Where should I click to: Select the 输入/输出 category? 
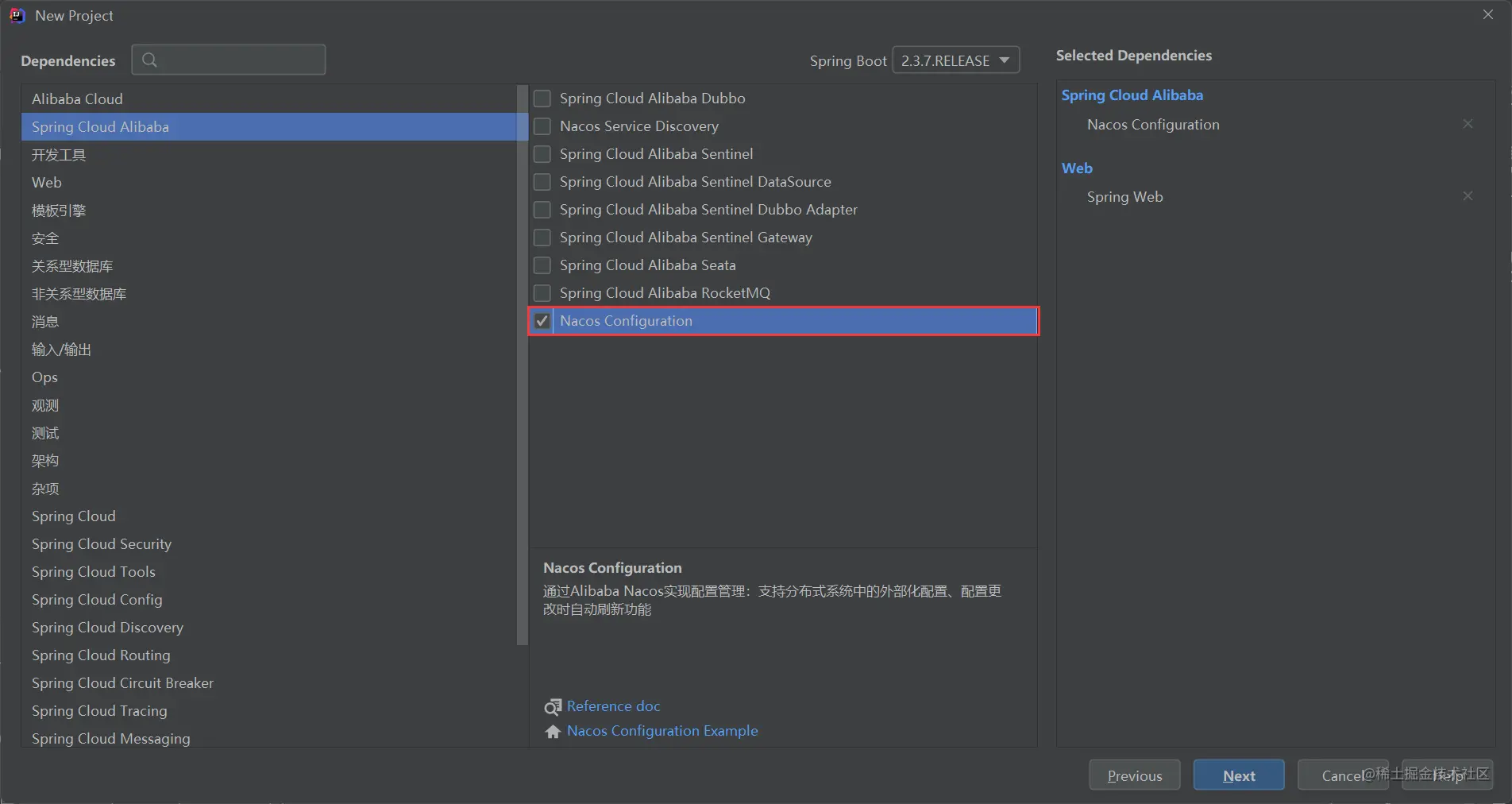tap(268, 350)
